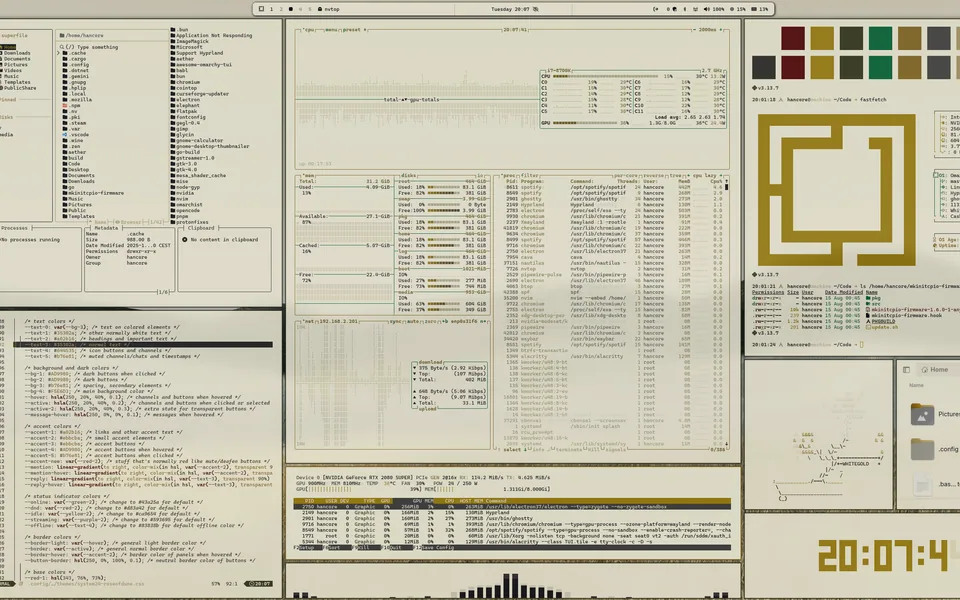Open the btop 'menu' button
This screenshot has height=600, width=960.
tap(331, 29)
